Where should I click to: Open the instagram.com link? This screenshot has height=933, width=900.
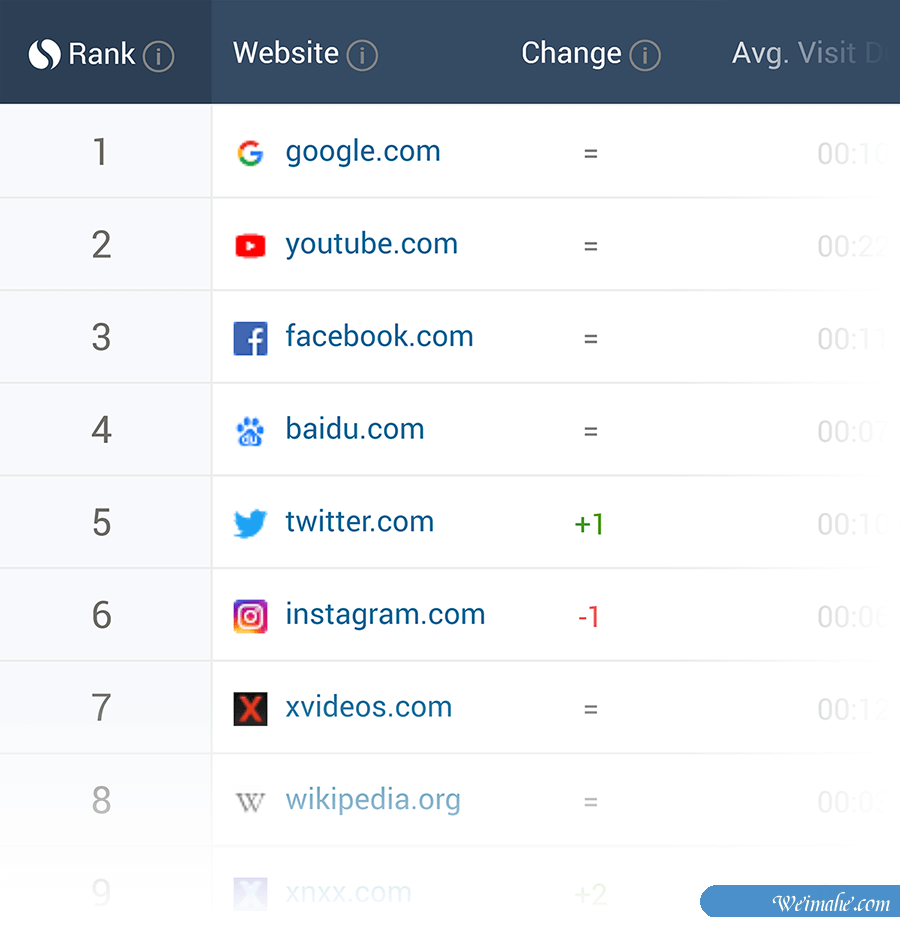[385, 614]
